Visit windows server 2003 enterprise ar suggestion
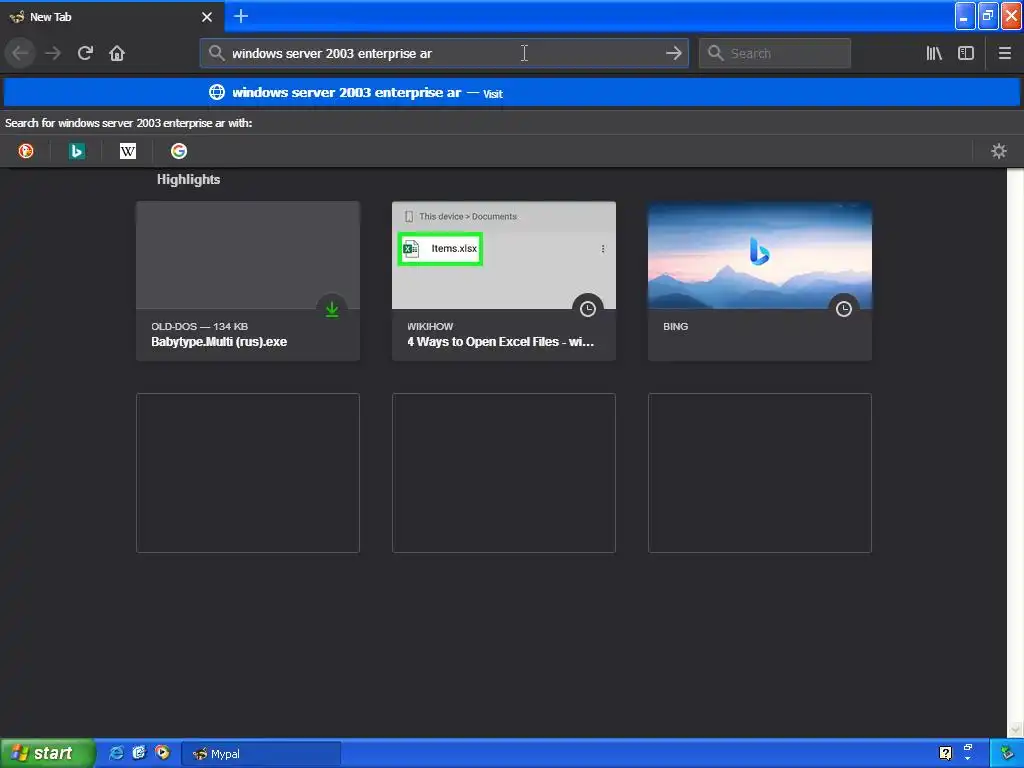Image resolution: width=1024 pixels, height=768 pixels. click(x=512, y=93)
